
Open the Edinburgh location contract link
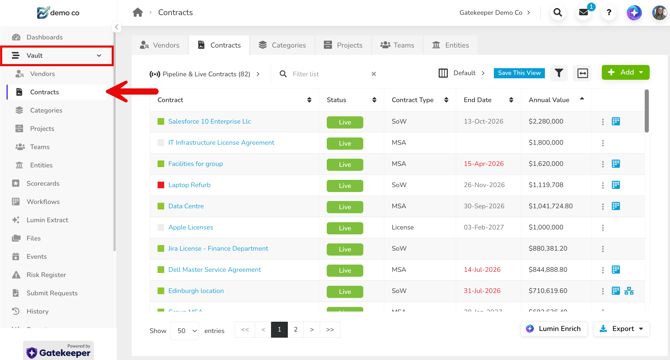pyautogui.click(x=196, y=291)
